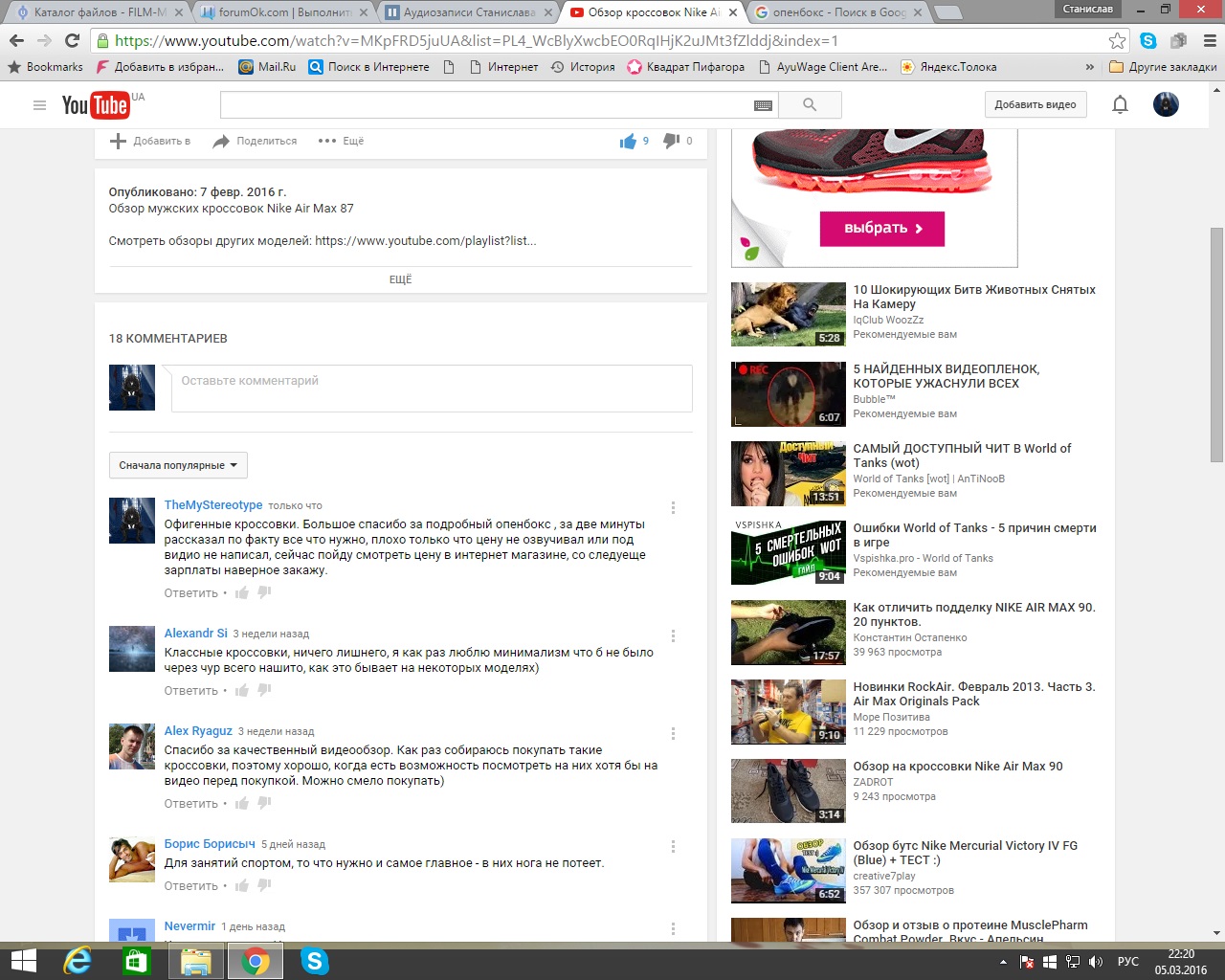This screenshot has width=1225, height=980.
Task: Like Alex Ryaguz's comment
Action: click(242, 804)
